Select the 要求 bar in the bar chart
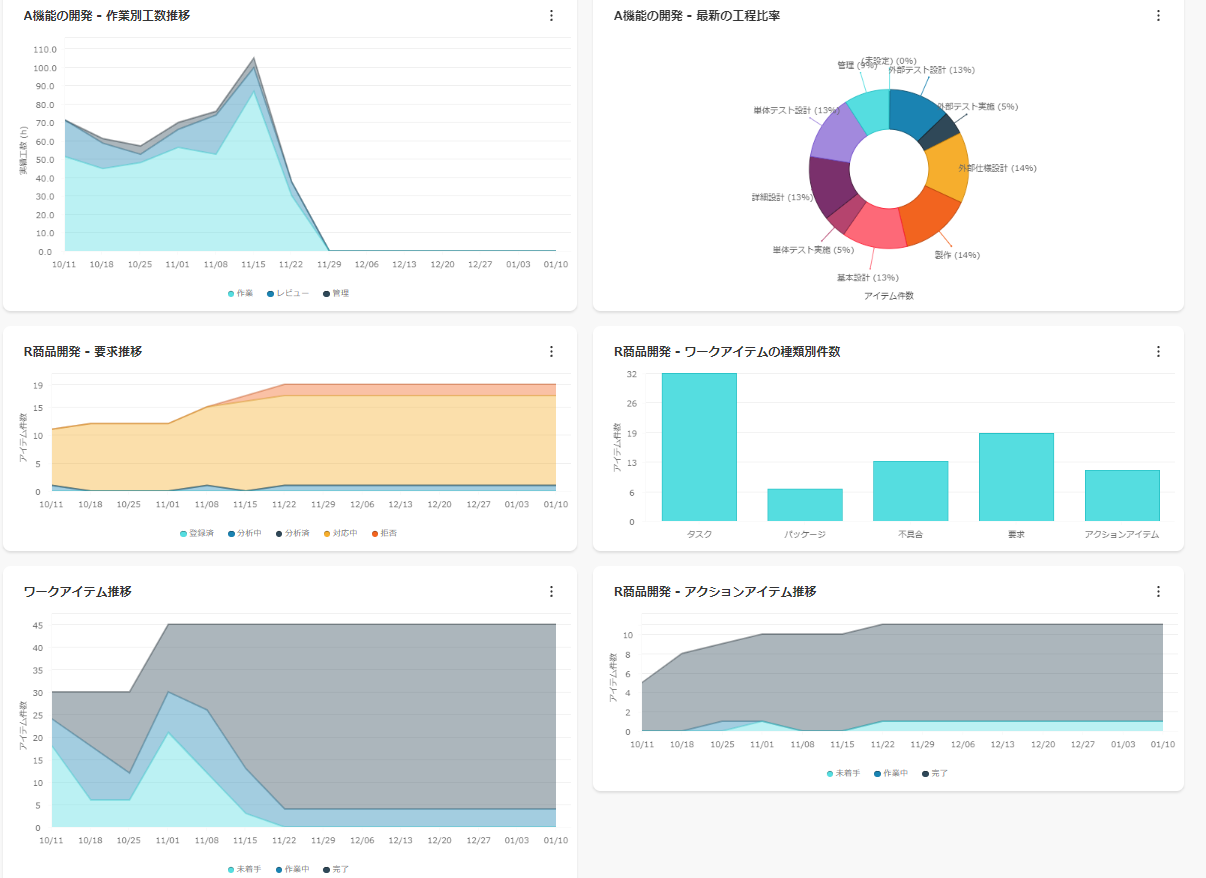 [x=1016, y=477]
